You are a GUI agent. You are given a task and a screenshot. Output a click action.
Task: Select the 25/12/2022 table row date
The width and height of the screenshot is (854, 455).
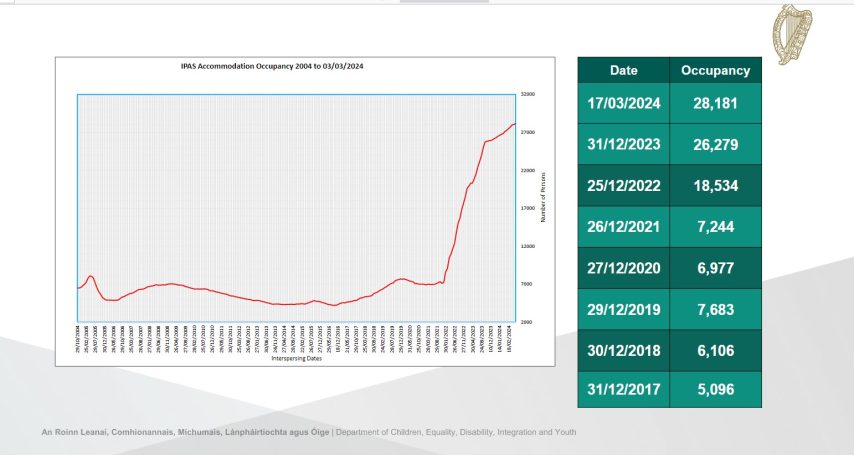pyautogui.click(x=622, y=185)
